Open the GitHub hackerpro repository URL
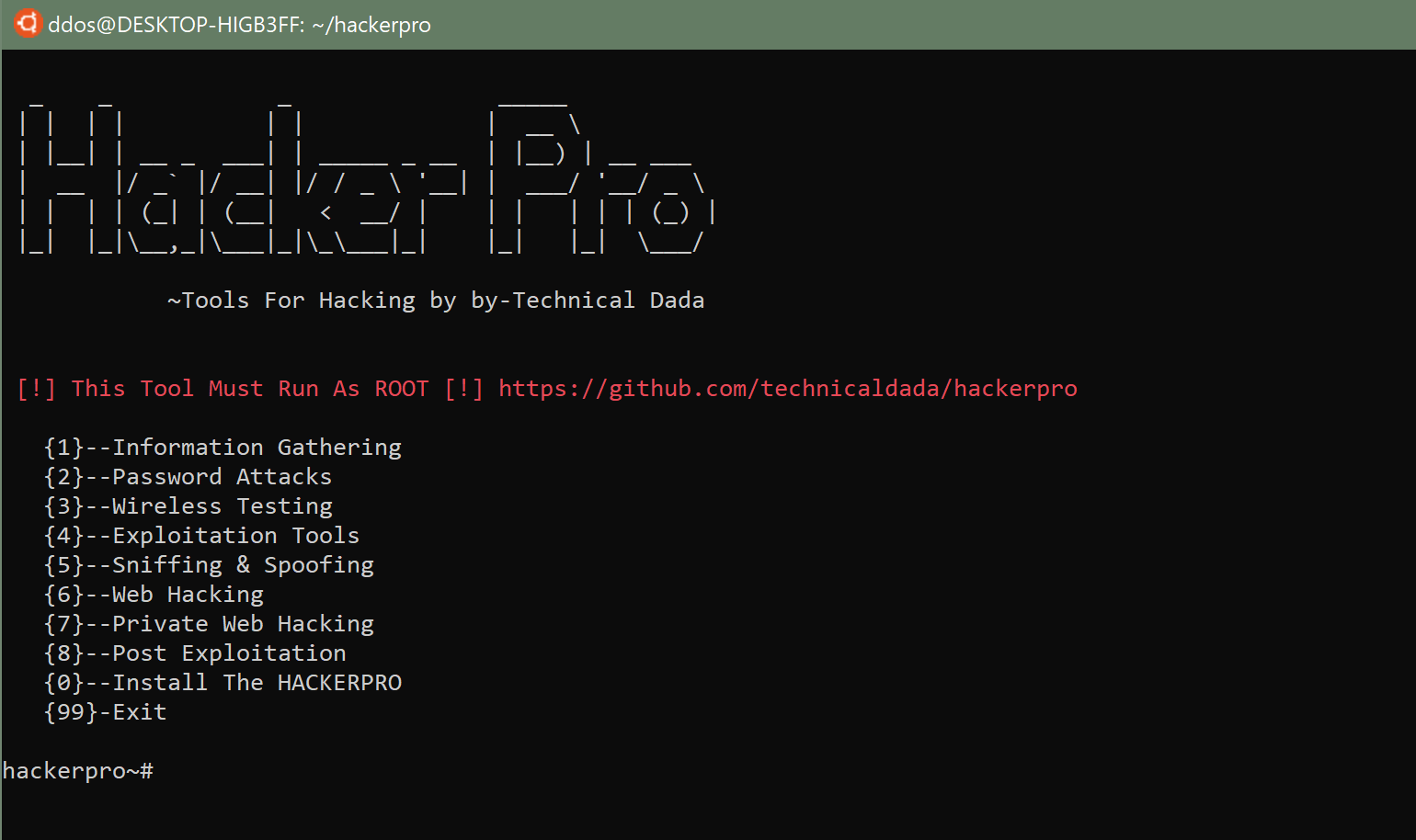Viewport: 1416px width, 840px height. 788,389
